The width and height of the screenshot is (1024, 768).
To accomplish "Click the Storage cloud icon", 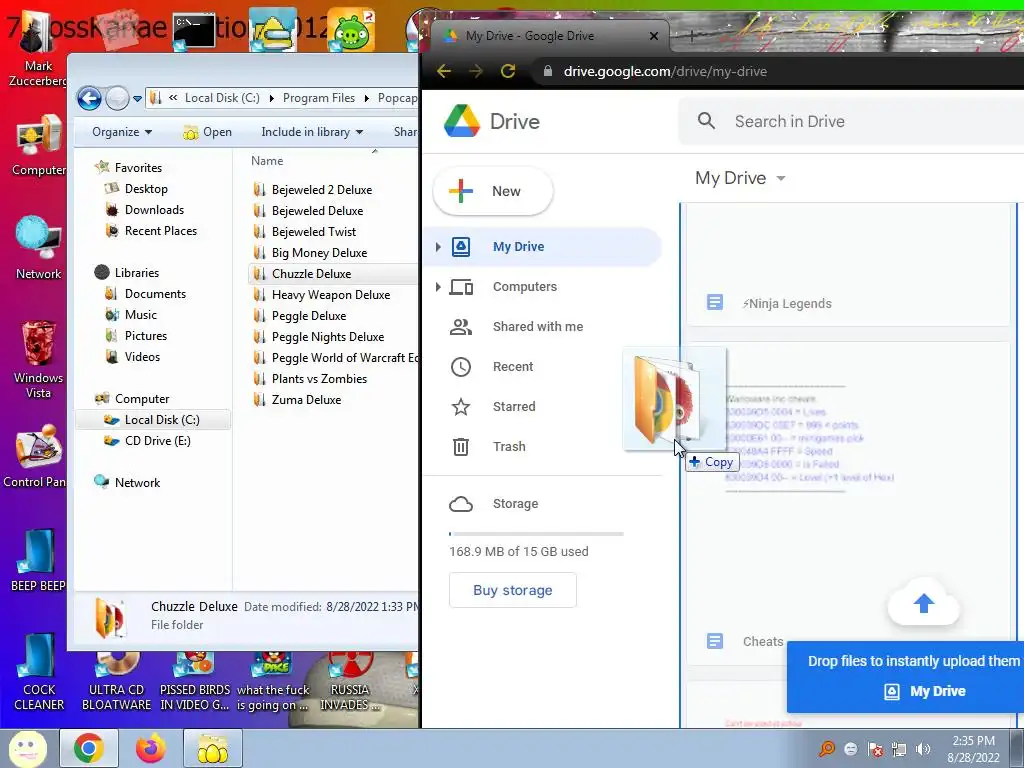I will click(x=461, y=504).
